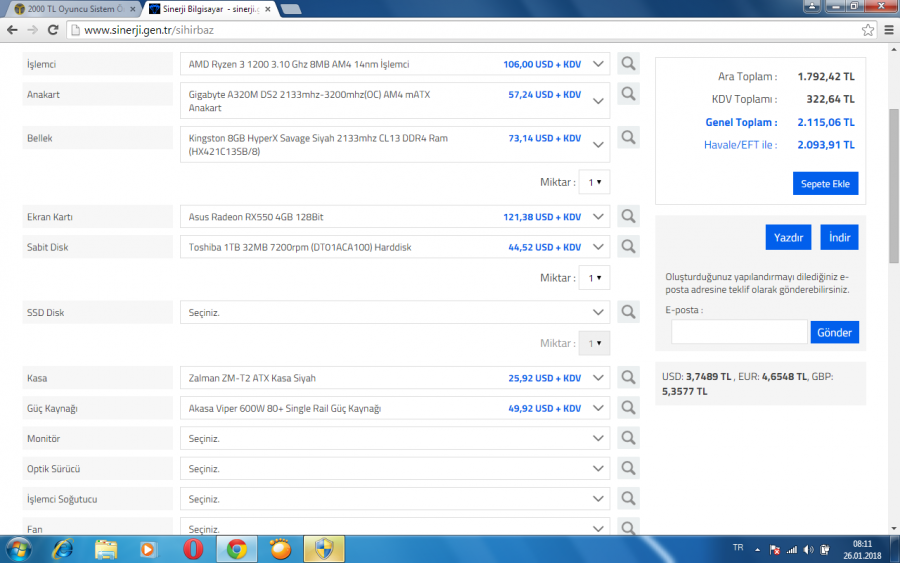This screenshot has height=563, width=900.
Task: Open media player taskbar icon
Action: (x=149, y=550)
